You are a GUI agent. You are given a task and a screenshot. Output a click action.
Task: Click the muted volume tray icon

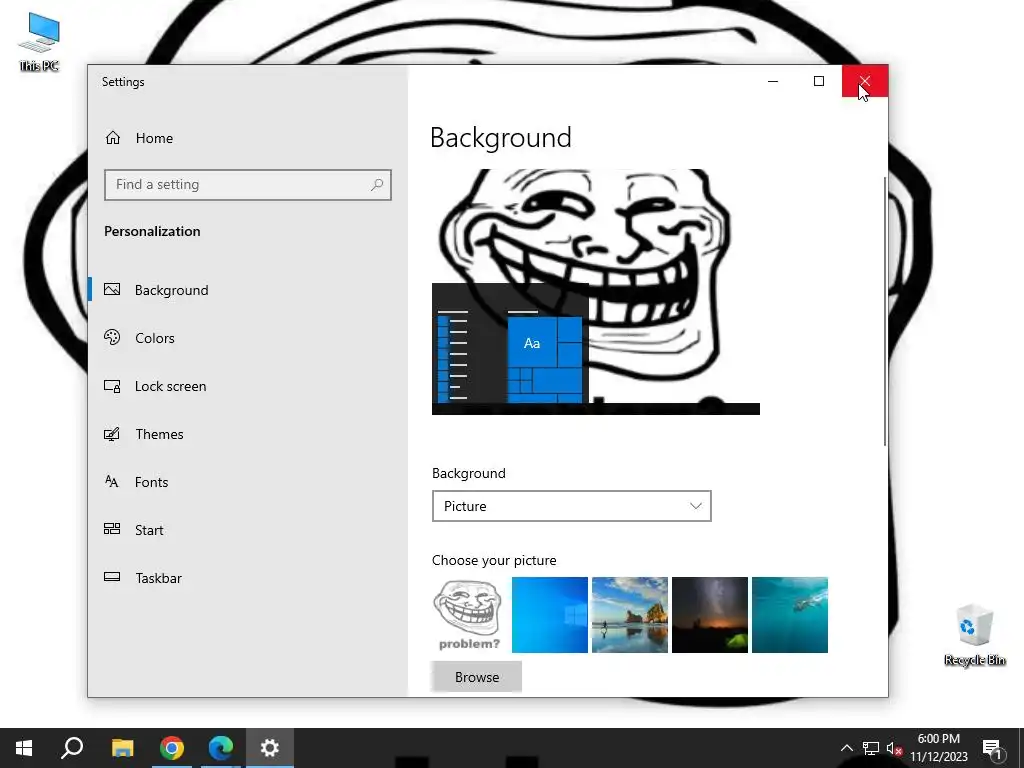(x=894, y=748)
